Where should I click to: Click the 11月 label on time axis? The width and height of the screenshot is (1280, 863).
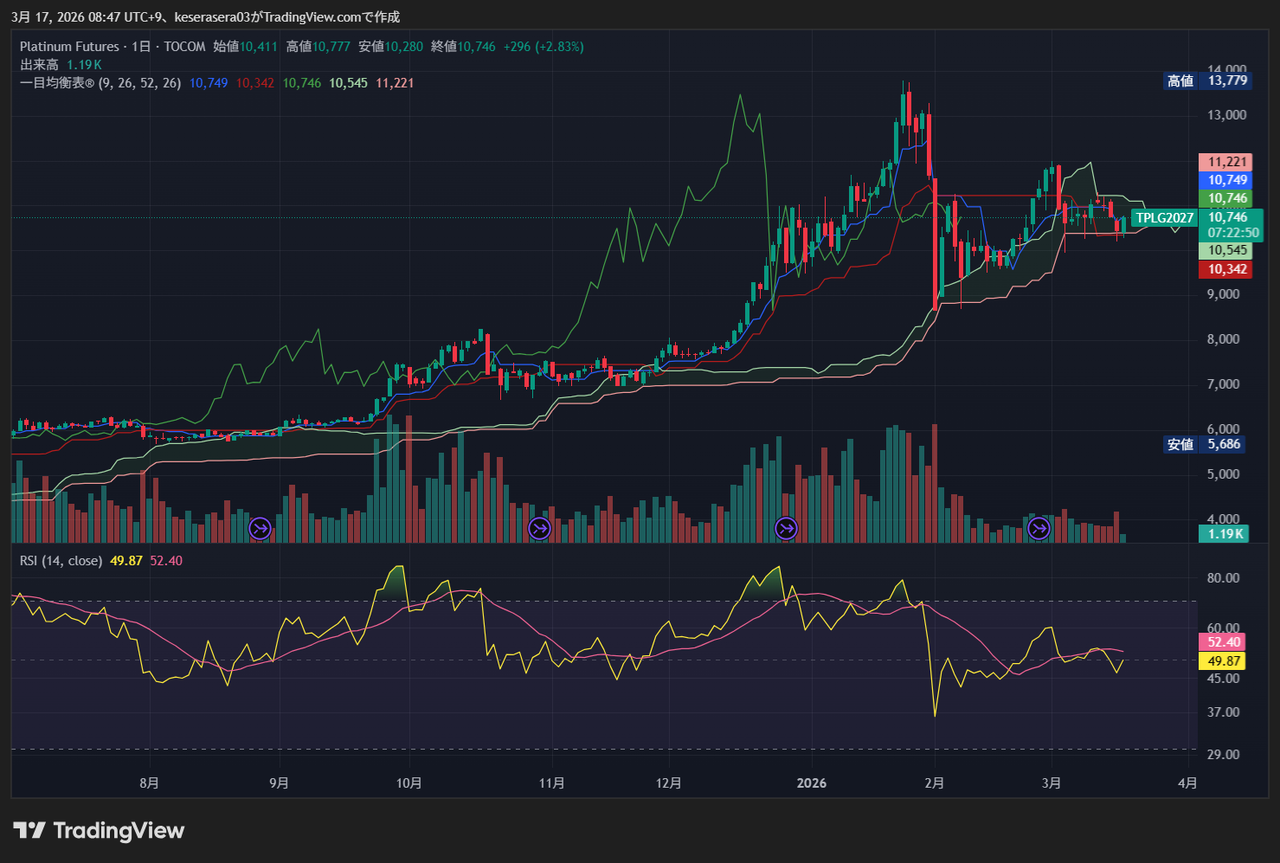(x=551, y=783)
